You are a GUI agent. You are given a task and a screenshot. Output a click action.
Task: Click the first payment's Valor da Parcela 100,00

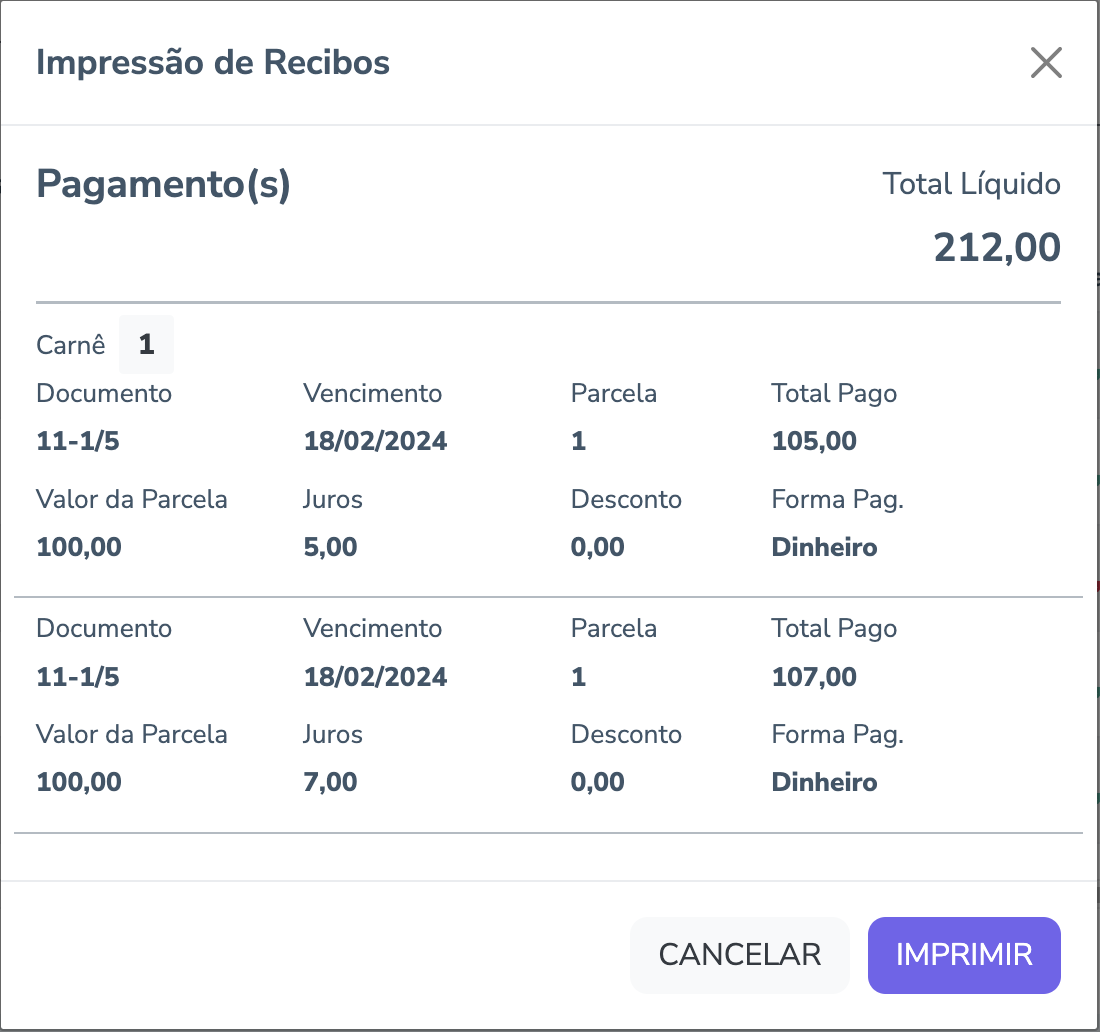(x=79, y=547)
